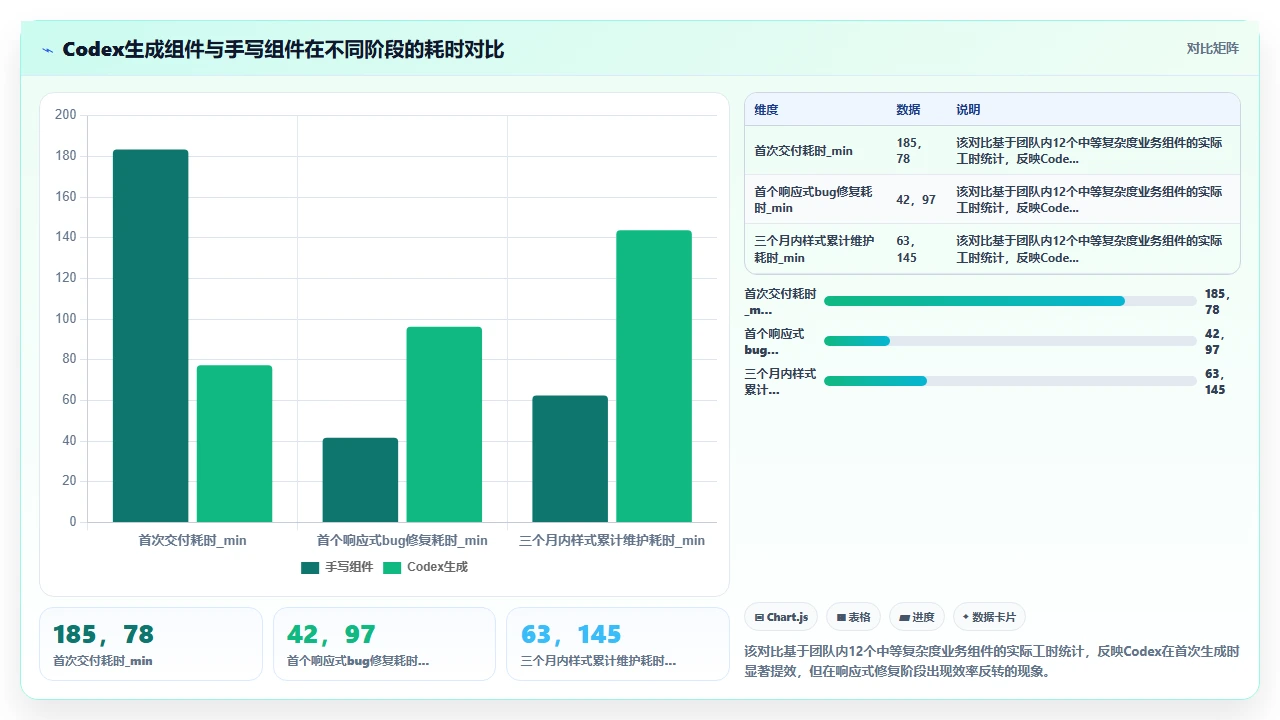
Task: Click the 首次交付耗时 progress bar
Action: pos(1010,301)
